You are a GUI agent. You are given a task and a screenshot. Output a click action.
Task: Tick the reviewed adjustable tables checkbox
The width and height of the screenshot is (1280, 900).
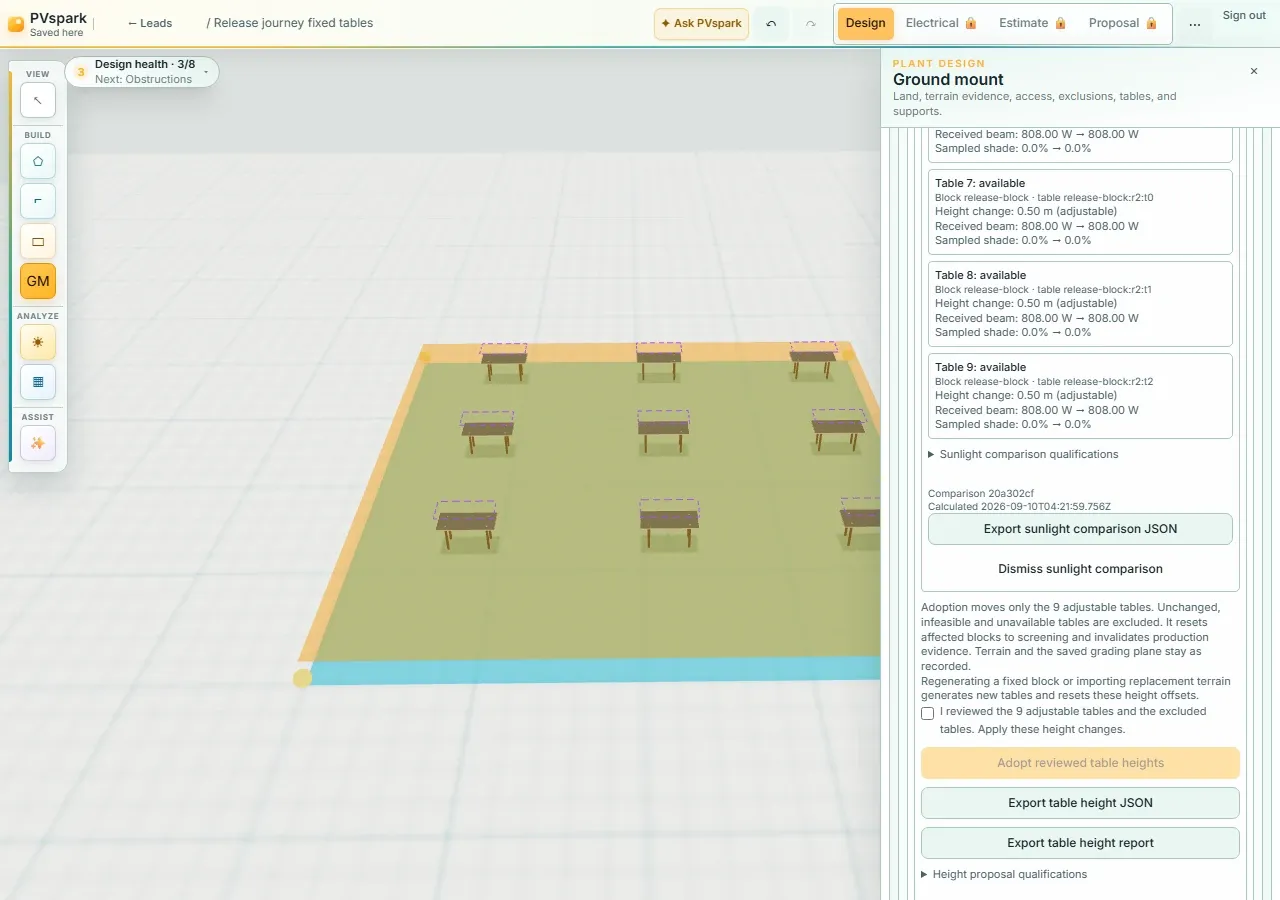click(x=927, y=713)
